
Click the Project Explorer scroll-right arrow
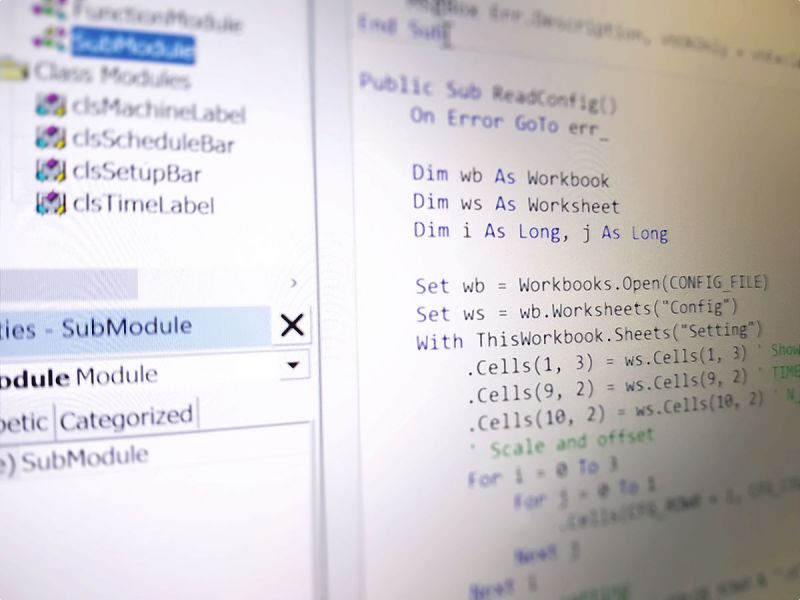pyautogui.click(x=293, y=283)
